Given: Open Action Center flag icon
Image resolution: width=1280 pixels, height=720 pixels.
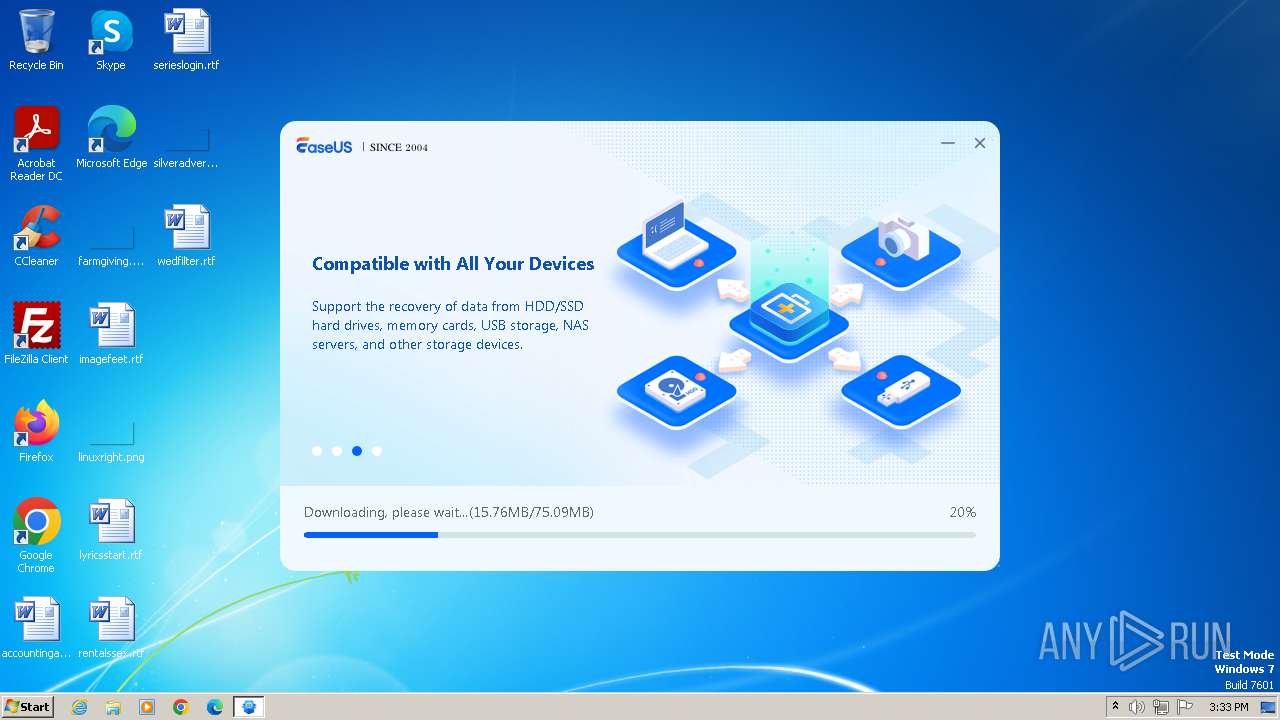Looking at the screenshot, I should point(1185,707).
